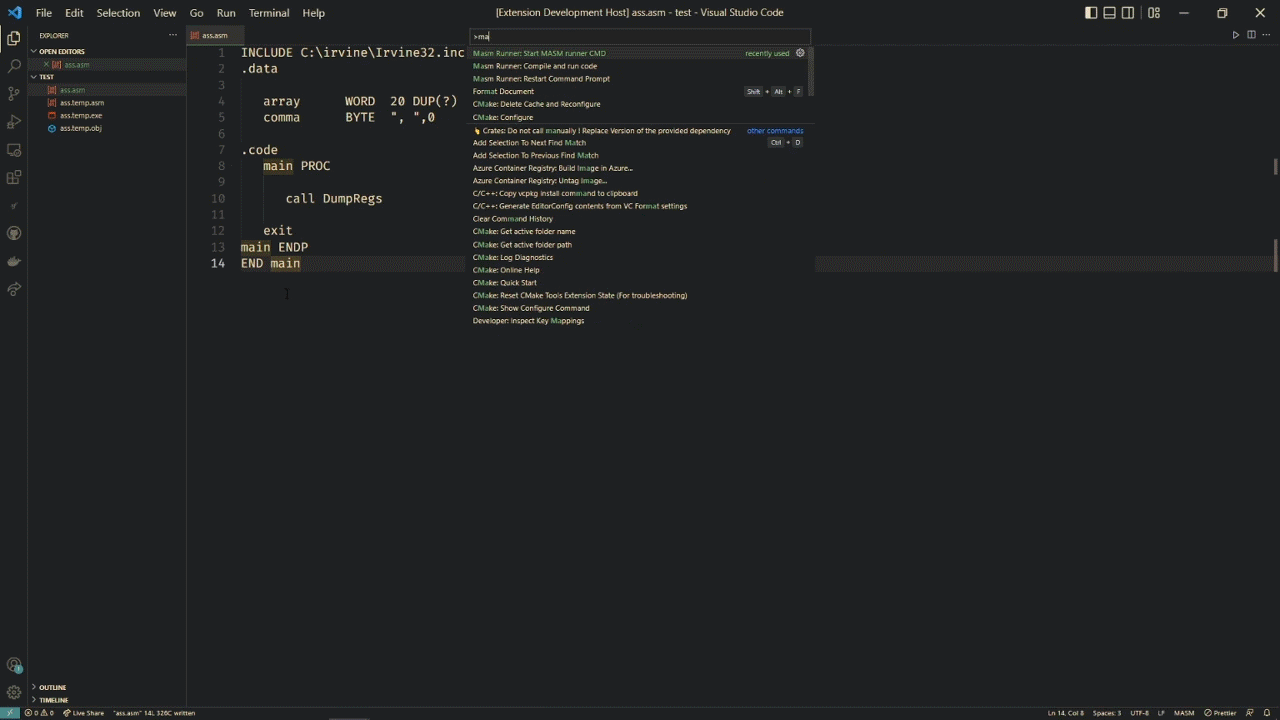Run Masm Runner: Compile and run code
This screenshot has height=720, width=1280.
pyautogui.click(x=640, y=66)
